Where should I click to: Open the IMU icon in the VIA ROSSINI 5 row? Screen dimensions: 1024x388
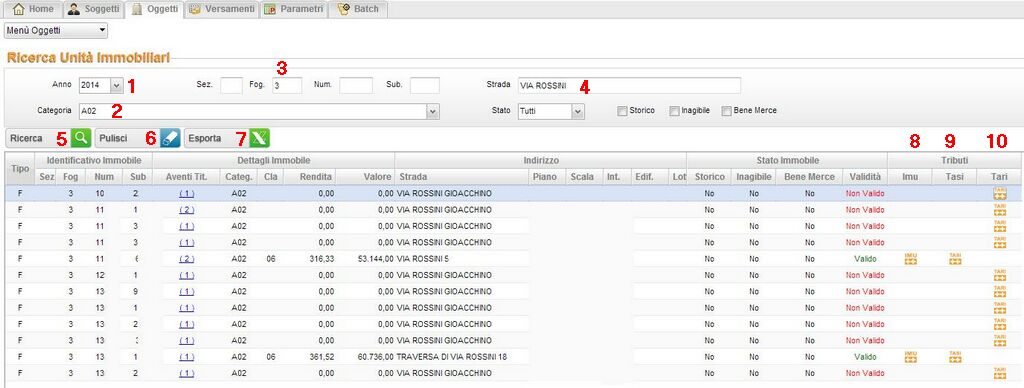tap(910, 259)
